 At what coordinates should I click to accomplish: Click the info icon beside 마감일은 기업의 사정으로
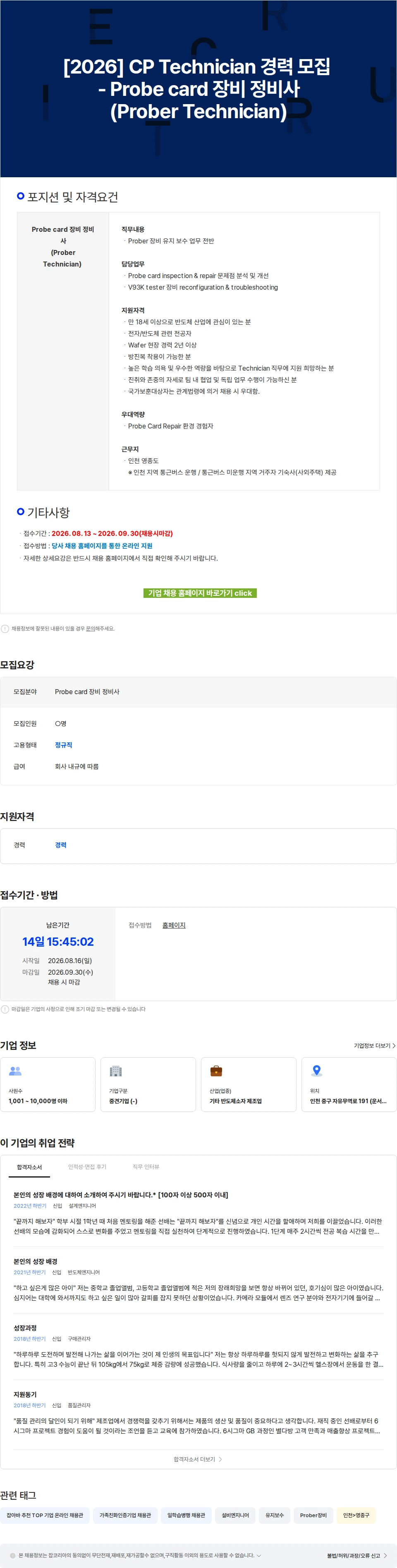pyautogui.click(x=5, y=1009)
